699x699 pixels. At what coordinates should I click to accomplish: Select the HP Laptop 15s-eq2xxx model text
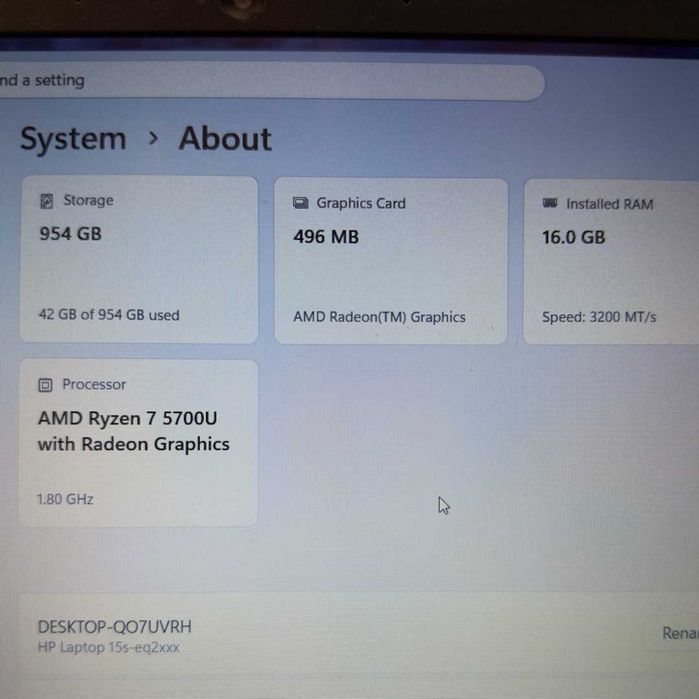point(109,647)
